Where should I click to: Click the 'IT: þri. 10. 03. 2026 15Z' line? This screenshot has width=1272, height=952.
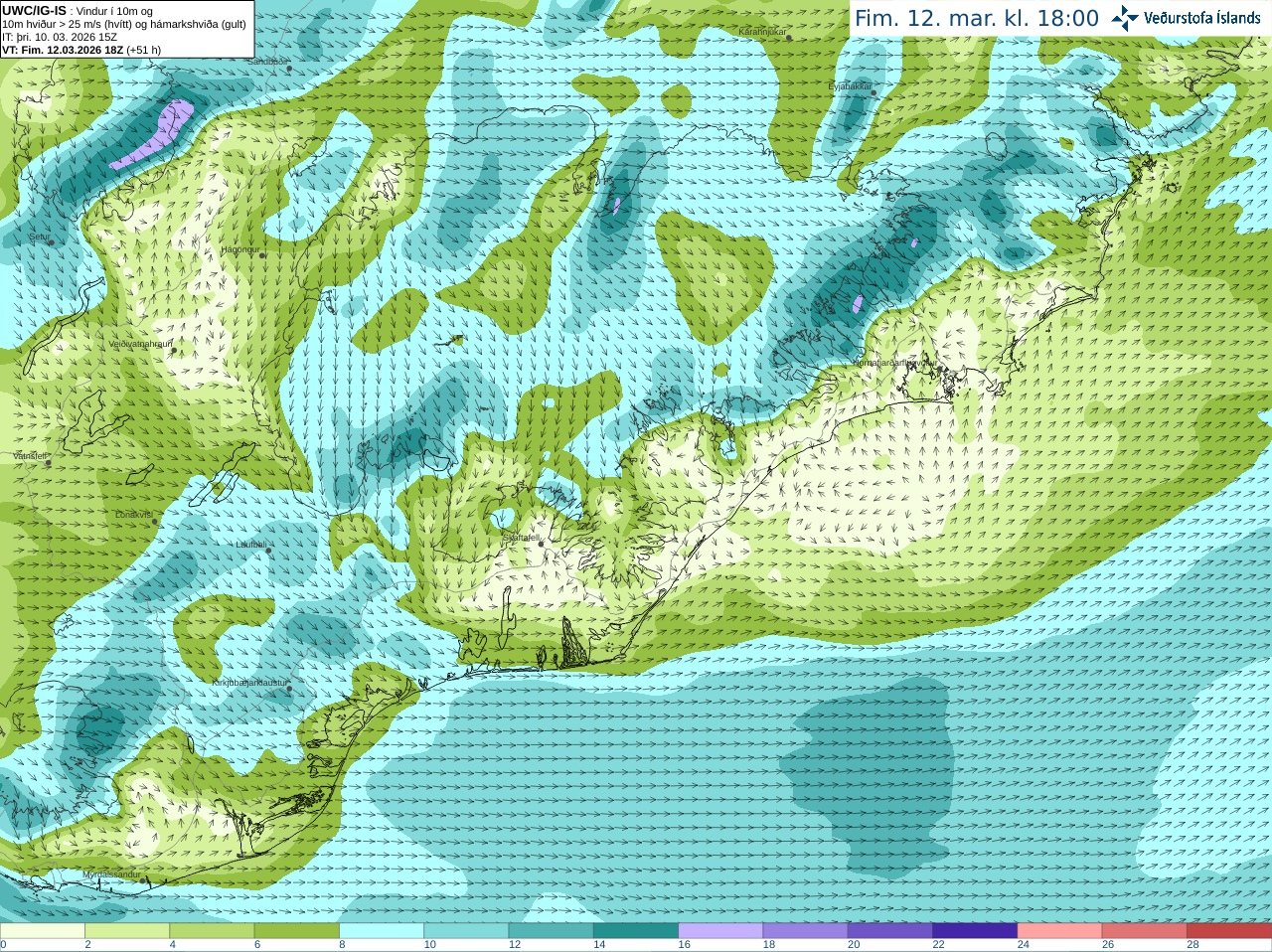click(60, 37)
